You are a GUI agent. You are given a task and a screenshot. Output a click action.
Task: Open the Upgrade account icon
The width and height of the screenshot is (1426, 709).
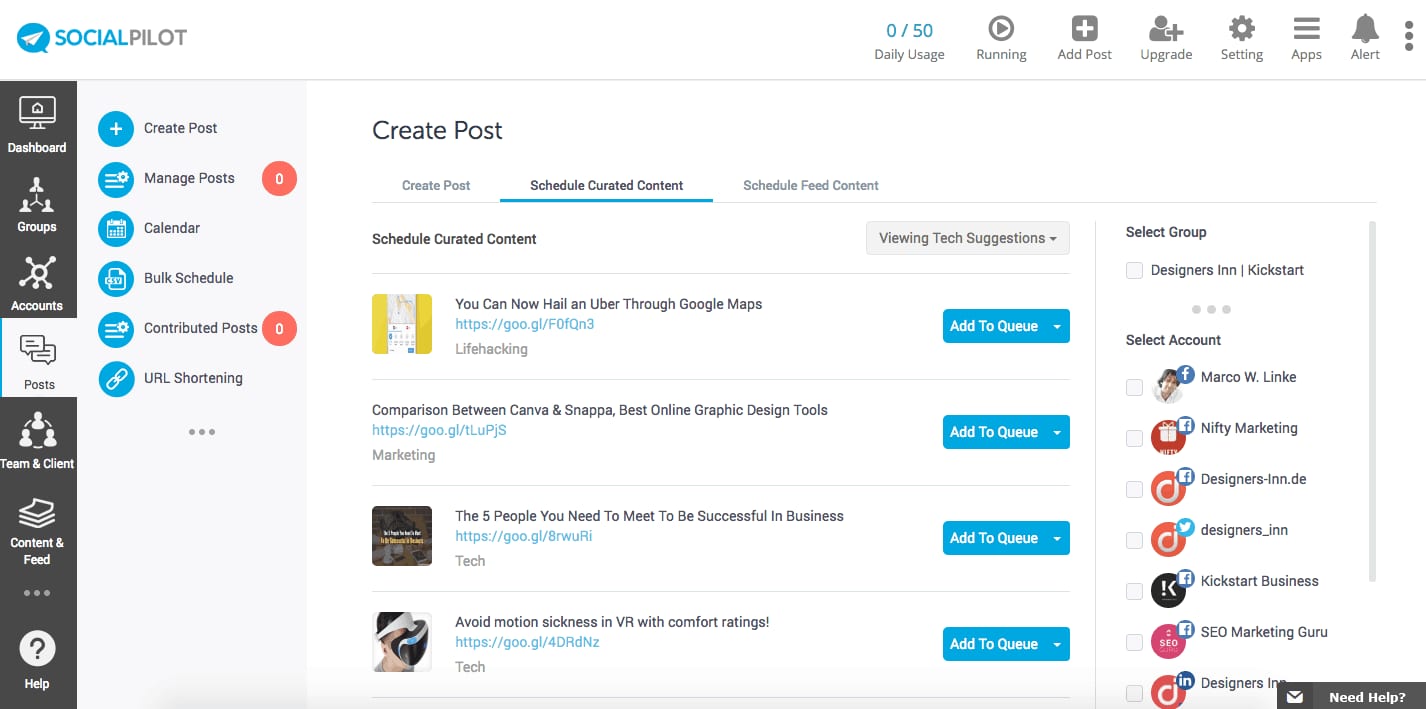[x=1166, y=28]
